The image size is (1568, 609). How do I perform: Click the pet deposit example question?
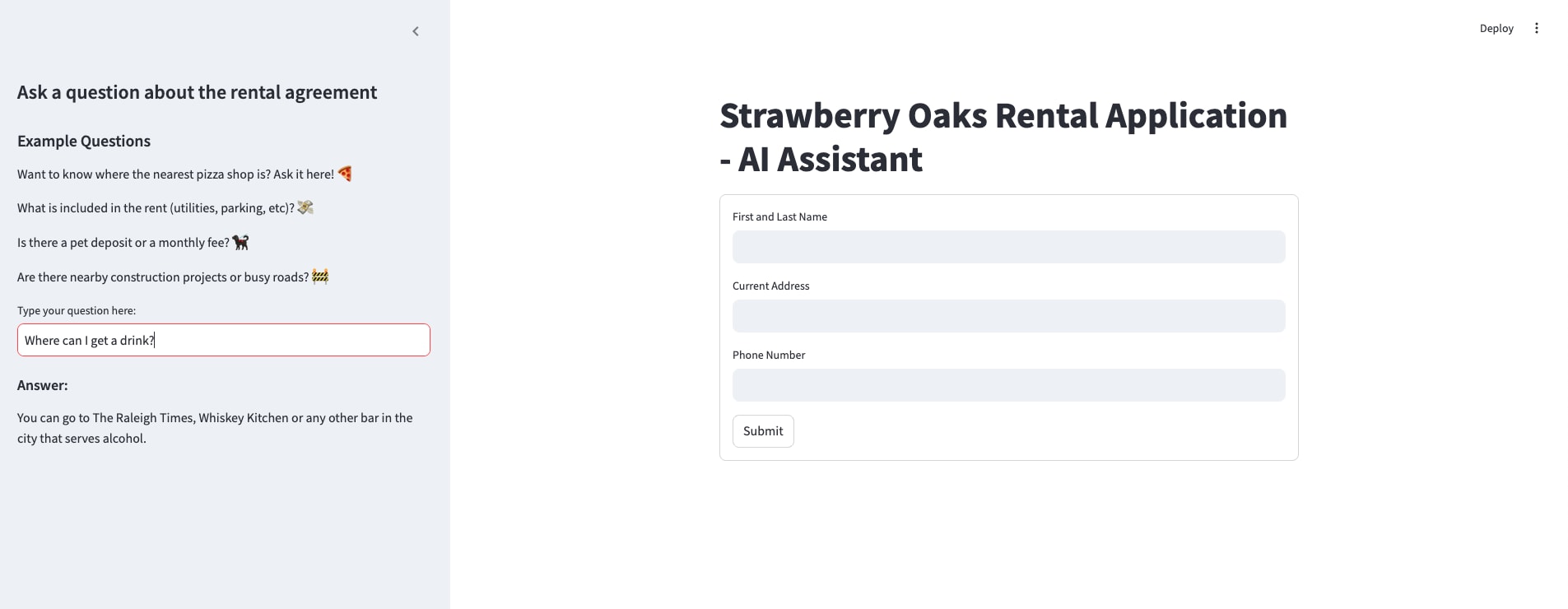123,243
